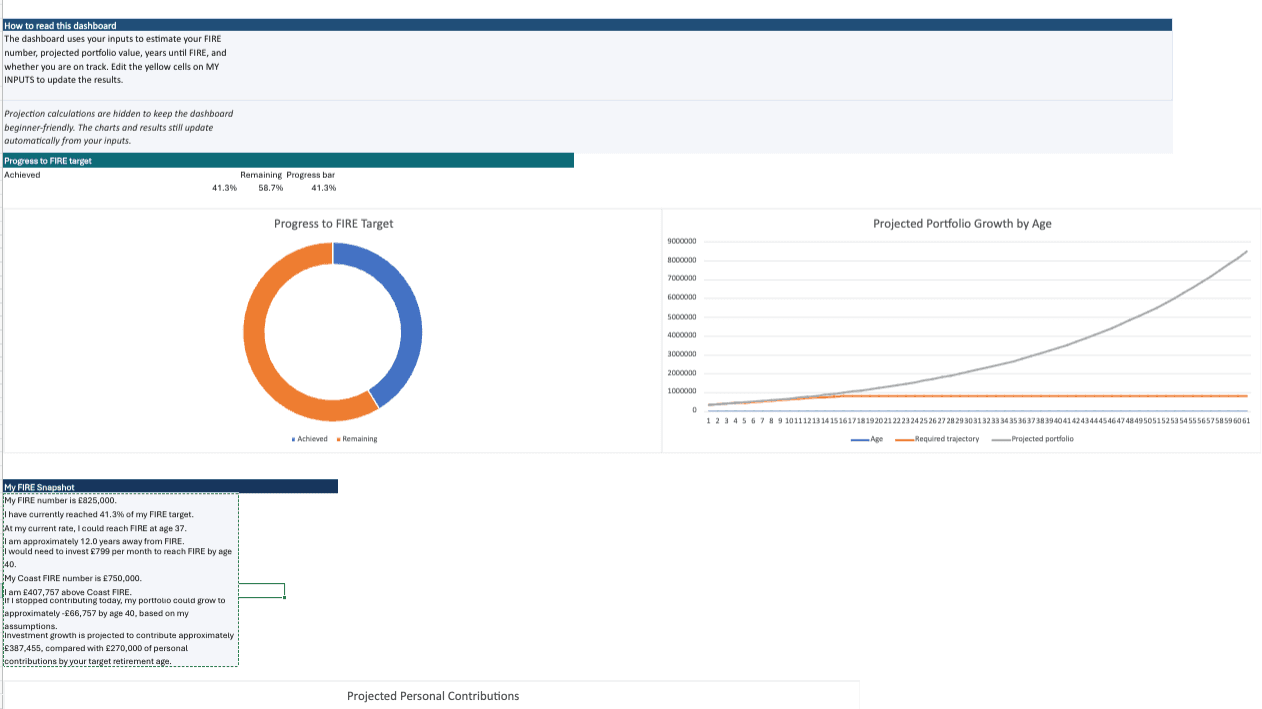
Task: Select the 'Achieved' label cell
Action: pyautogui.click(x=23, y=175)
